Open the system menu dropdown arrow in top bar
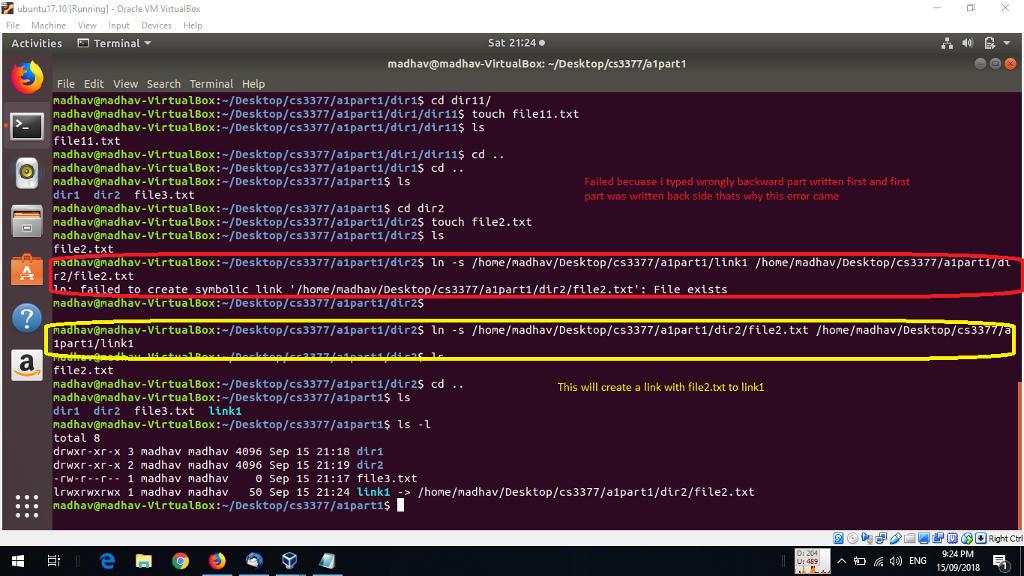The image size is (1024, 576). pyautogui.click(x=1007, y=43)
